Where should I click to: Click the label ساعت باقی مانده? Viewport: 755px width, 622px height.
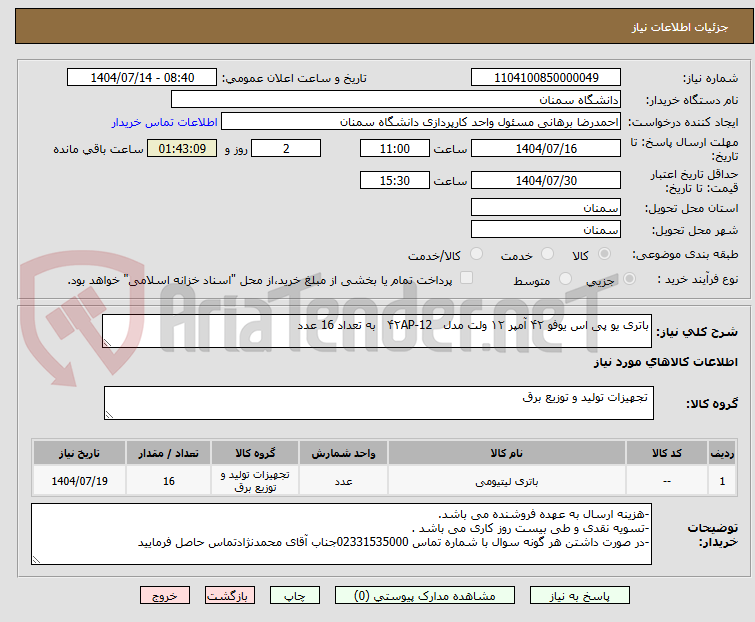pos(98,149)
